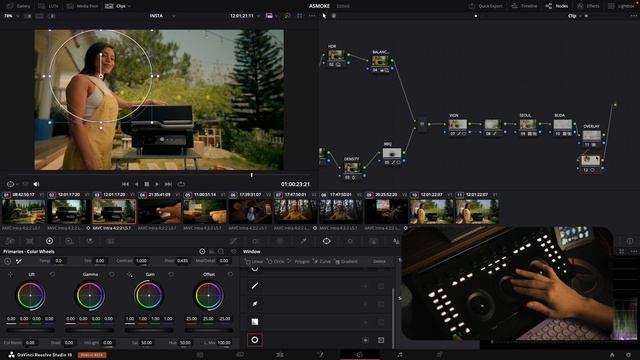Play clip in reverse
Screen dimensions: 640x360
coord(136,184)
